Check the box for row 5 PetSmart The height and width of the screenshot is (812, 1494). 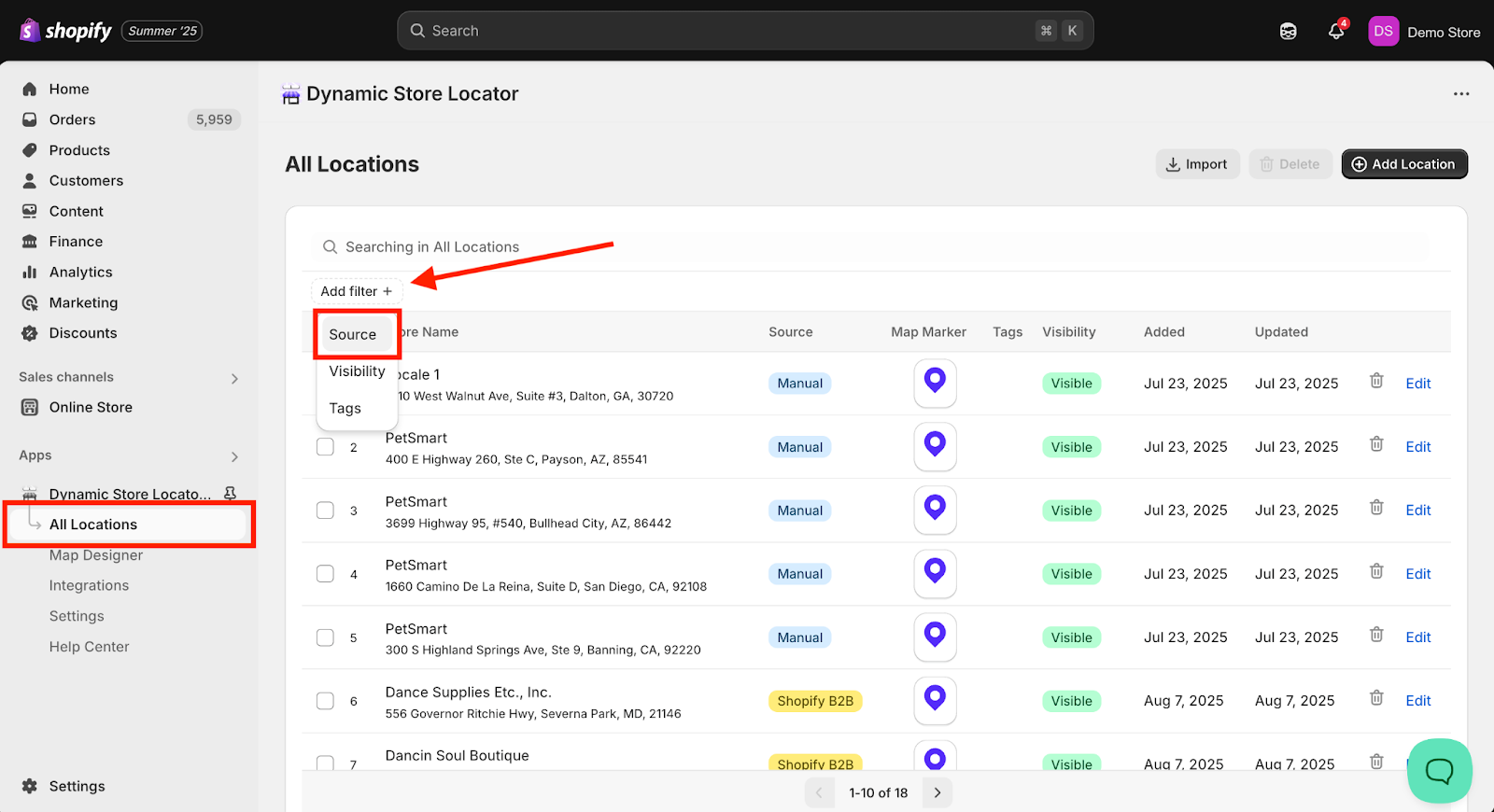[x=325, y=637]
